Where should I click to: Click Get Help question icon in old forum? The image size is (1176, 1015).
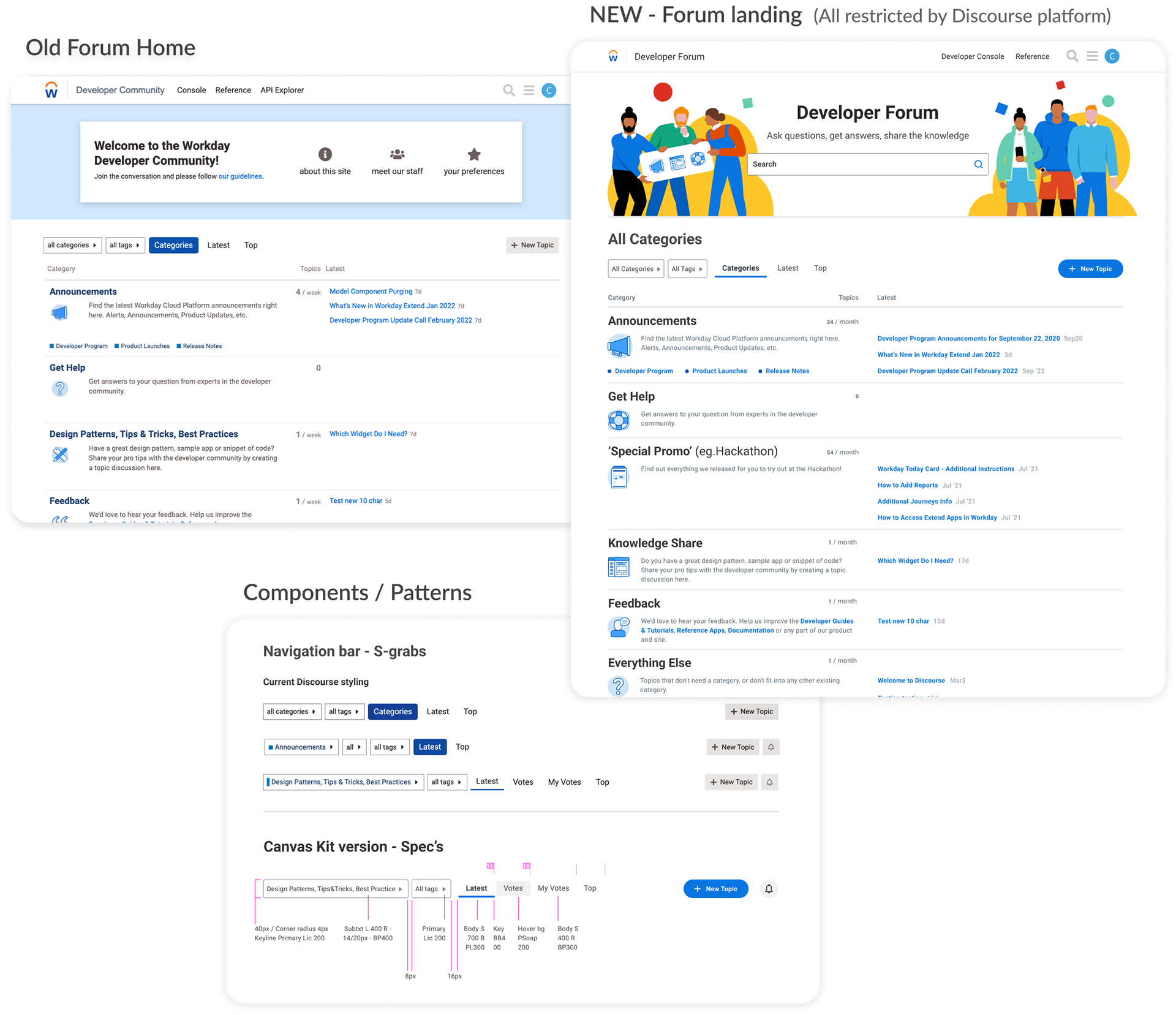tap(59, 388)
